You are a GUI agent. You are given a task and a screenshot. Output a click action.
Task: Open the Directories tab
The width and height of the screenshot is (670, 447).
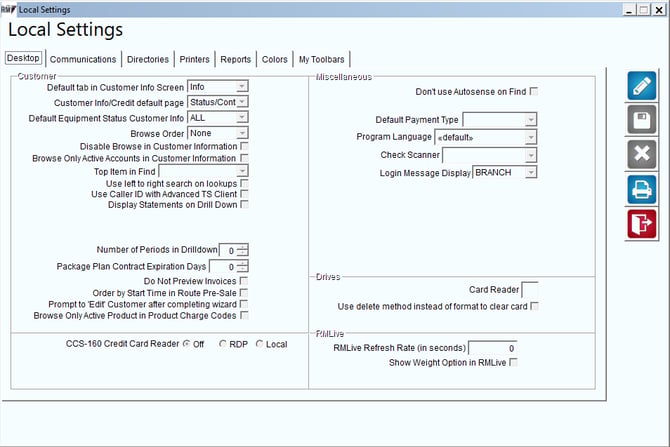coord(148,59)
